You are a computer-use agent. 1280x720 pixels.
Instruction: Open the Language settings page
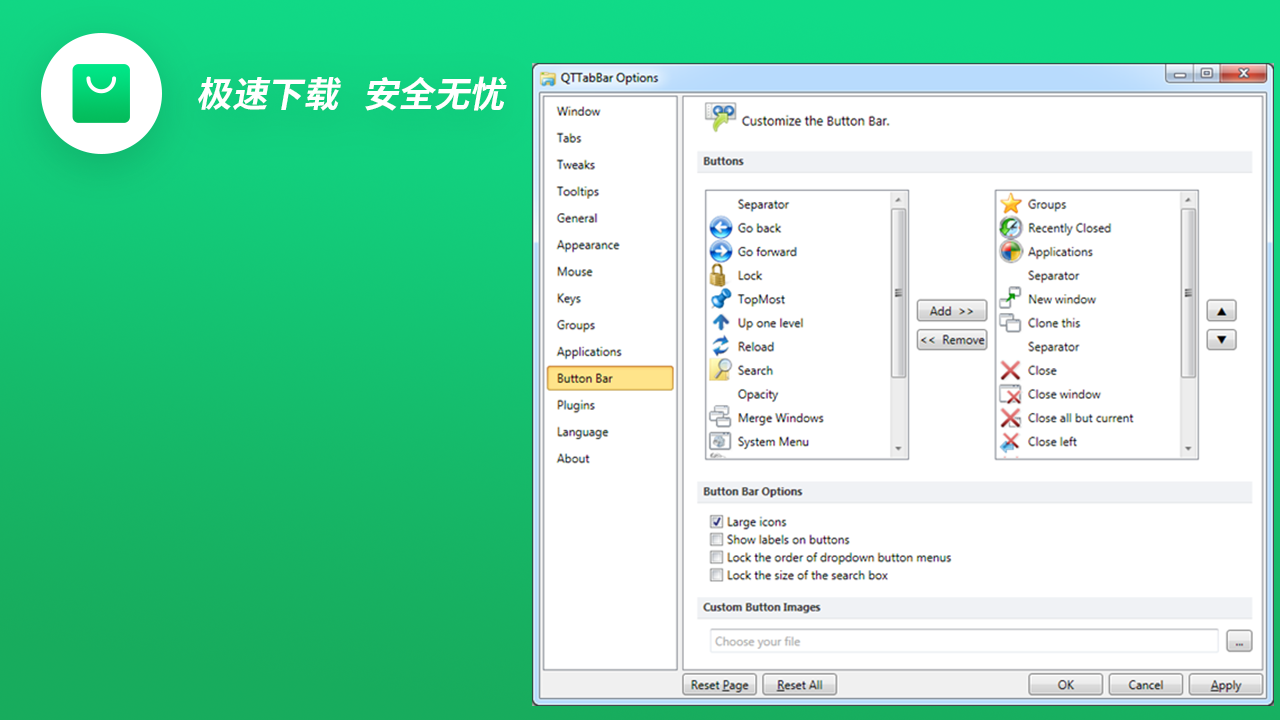(610, 432)
